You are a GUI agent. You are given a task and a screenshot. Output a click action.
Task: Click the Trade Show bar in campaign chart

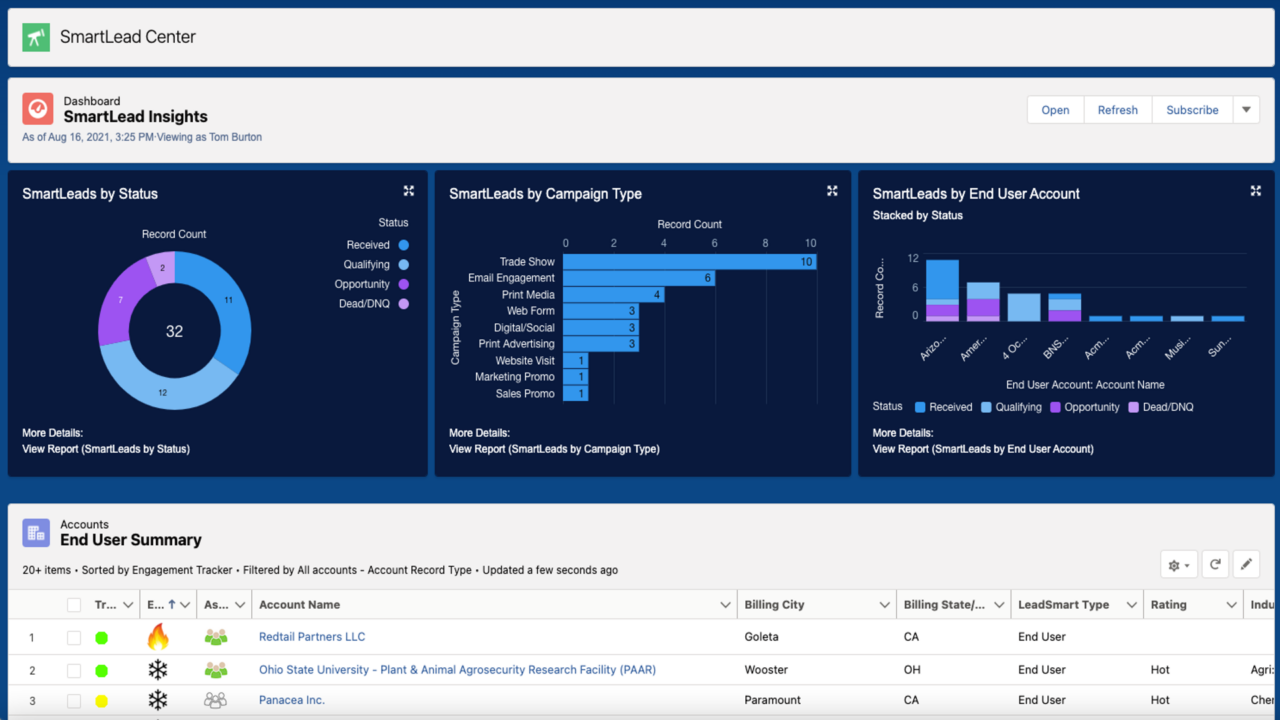690,262
